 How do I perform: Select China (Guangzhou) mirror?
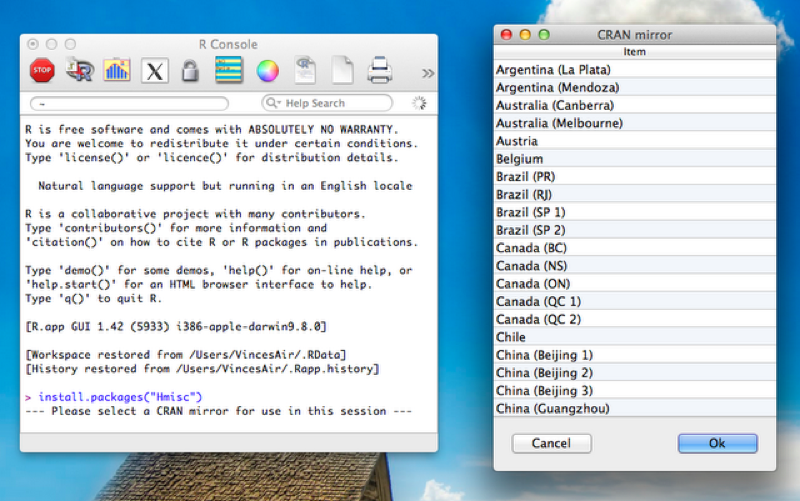coord(635,408)
